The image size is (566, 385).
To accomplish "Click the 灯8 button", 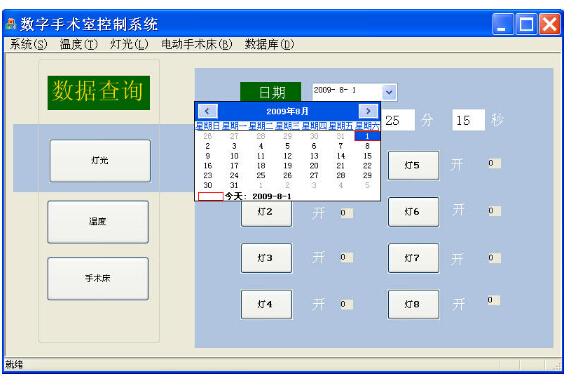I will click(x=413, y=304).
